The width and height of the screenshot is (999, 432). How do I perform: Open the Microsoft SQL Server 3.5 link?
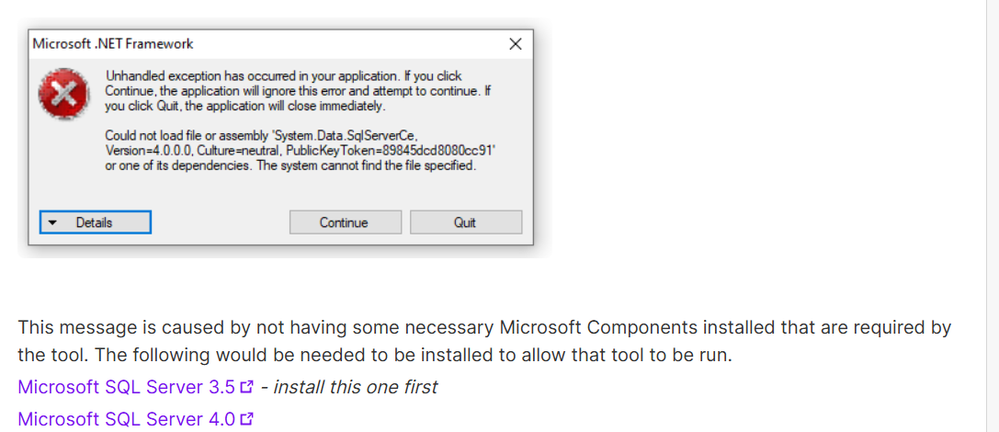126,387
